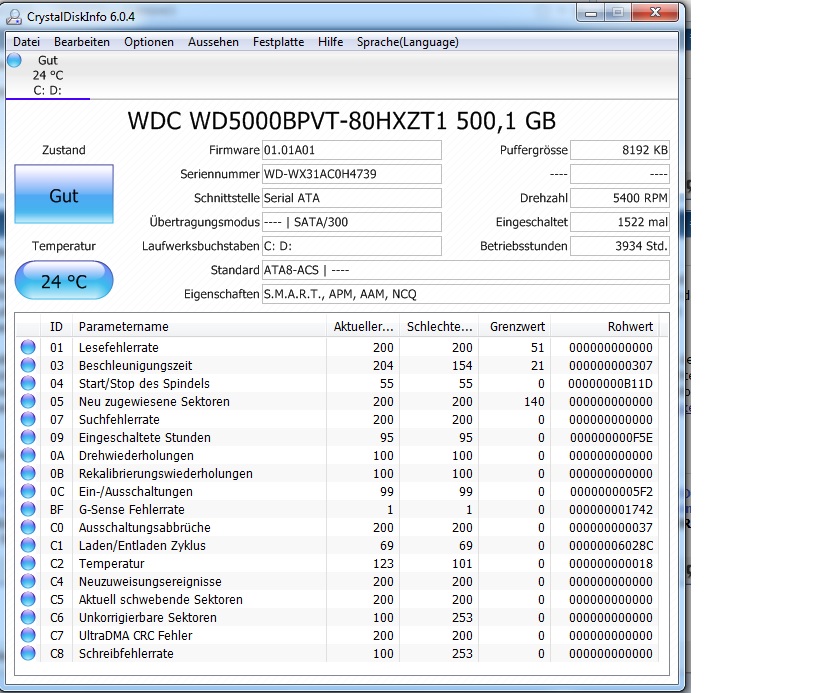The height and width of the screenshot is (693, 819).
Task: Click the Betriebsstunden 3934 Std. field
Action: coord(619,246)
